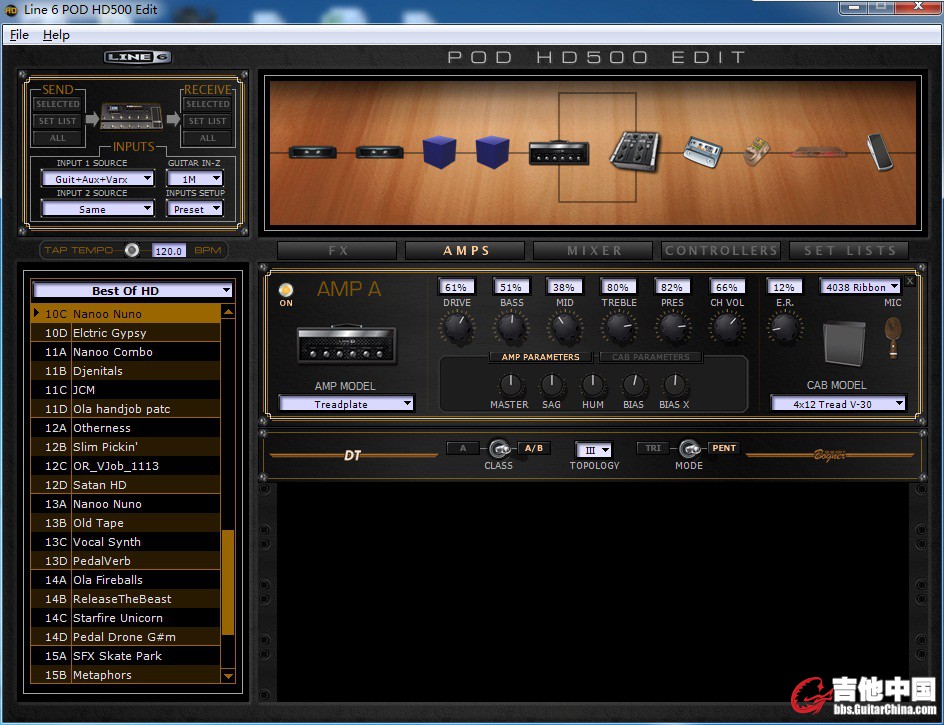Switch to the FX tab
Viewport: 944px width, 725px height.
[337, 250]
